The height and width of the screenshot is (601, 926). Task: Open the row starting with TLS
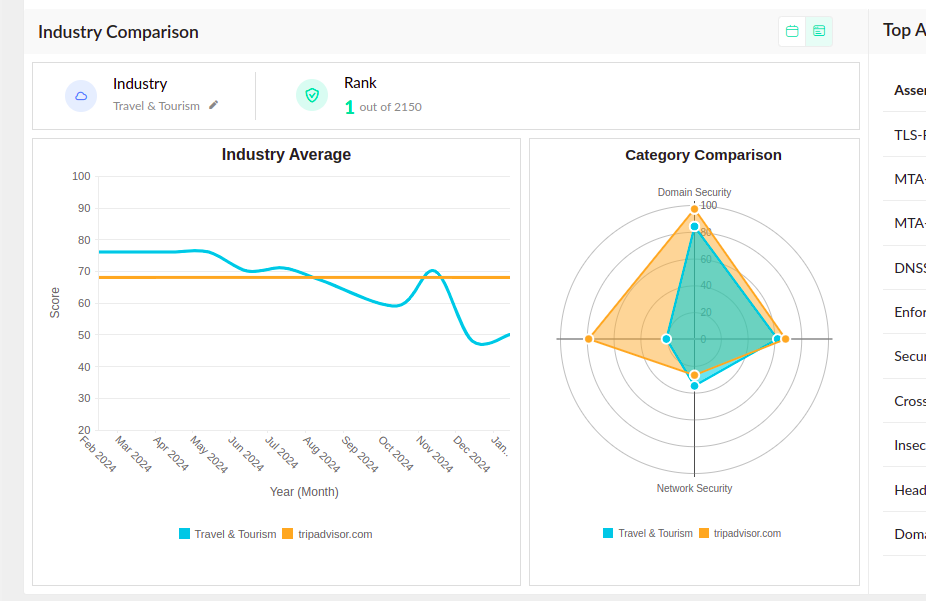909,135
